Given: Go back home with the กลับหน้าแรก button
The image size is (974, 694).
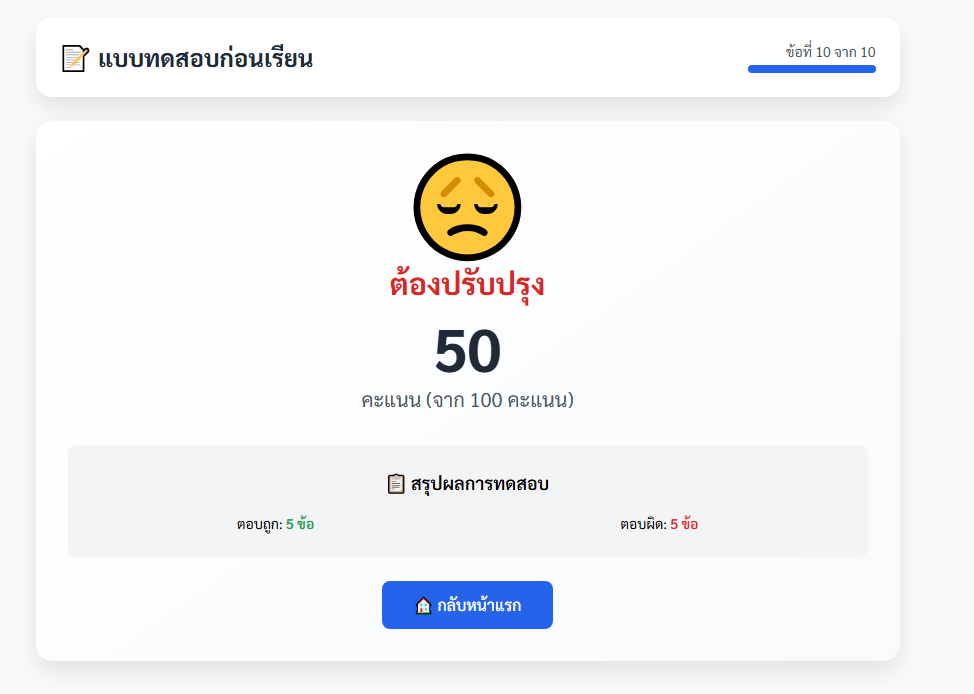Looking at the screenshot, I should pos(467,605).
